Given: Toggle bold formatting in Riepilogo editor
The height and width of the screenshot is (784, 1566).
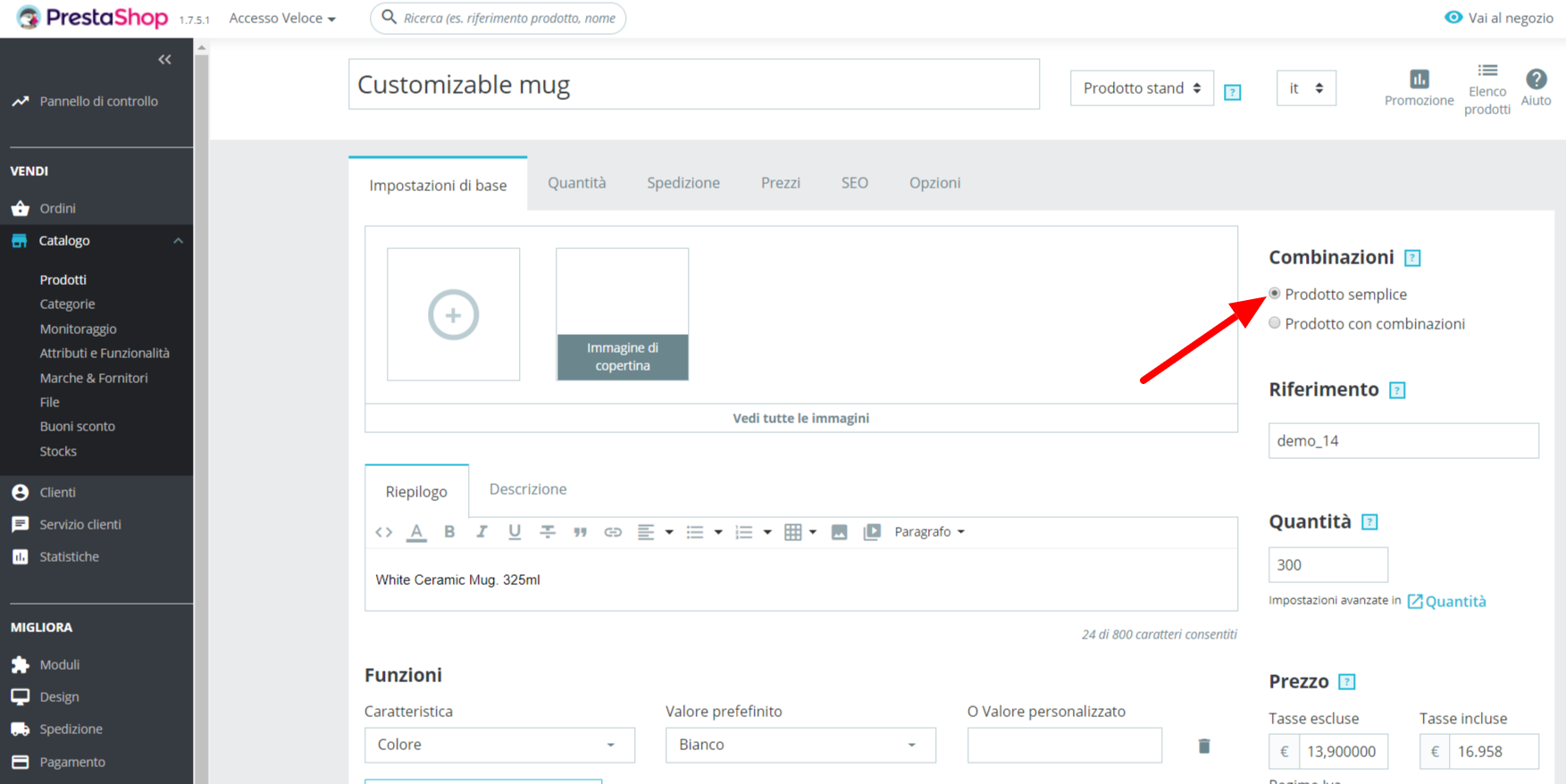Looking at the screenshot, I should [449, 532].
